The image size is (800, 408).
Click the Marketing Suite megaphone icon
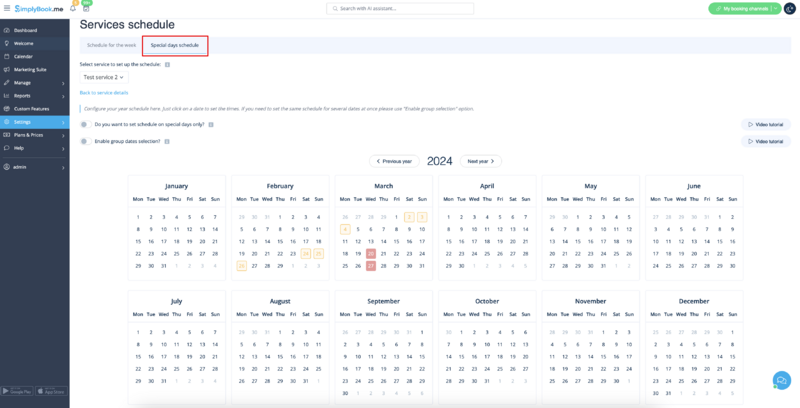click(x=7, y=69)
